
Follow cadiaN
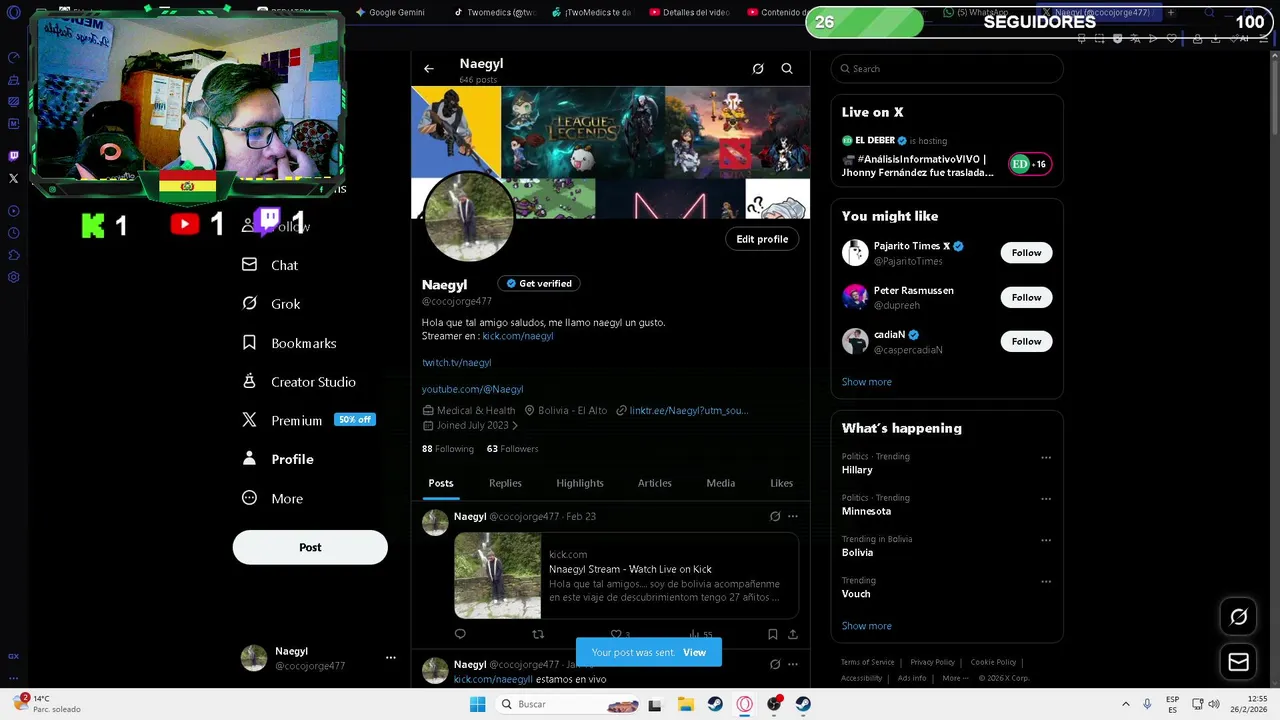coord(1026,342)
